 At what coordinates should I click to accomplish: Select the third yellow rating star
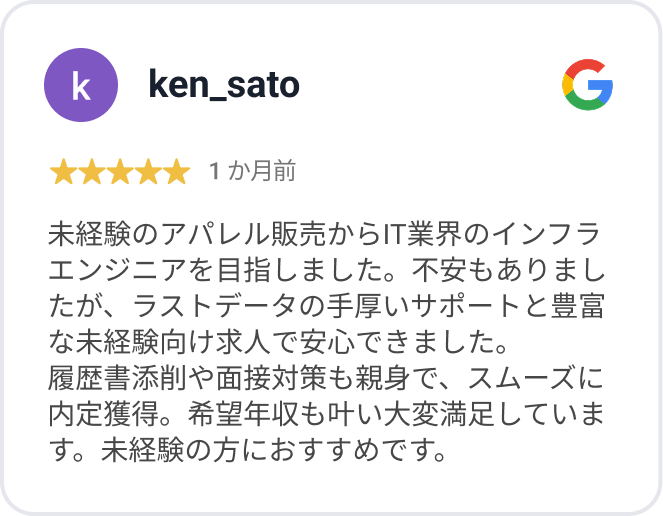[x=120, y=172]
